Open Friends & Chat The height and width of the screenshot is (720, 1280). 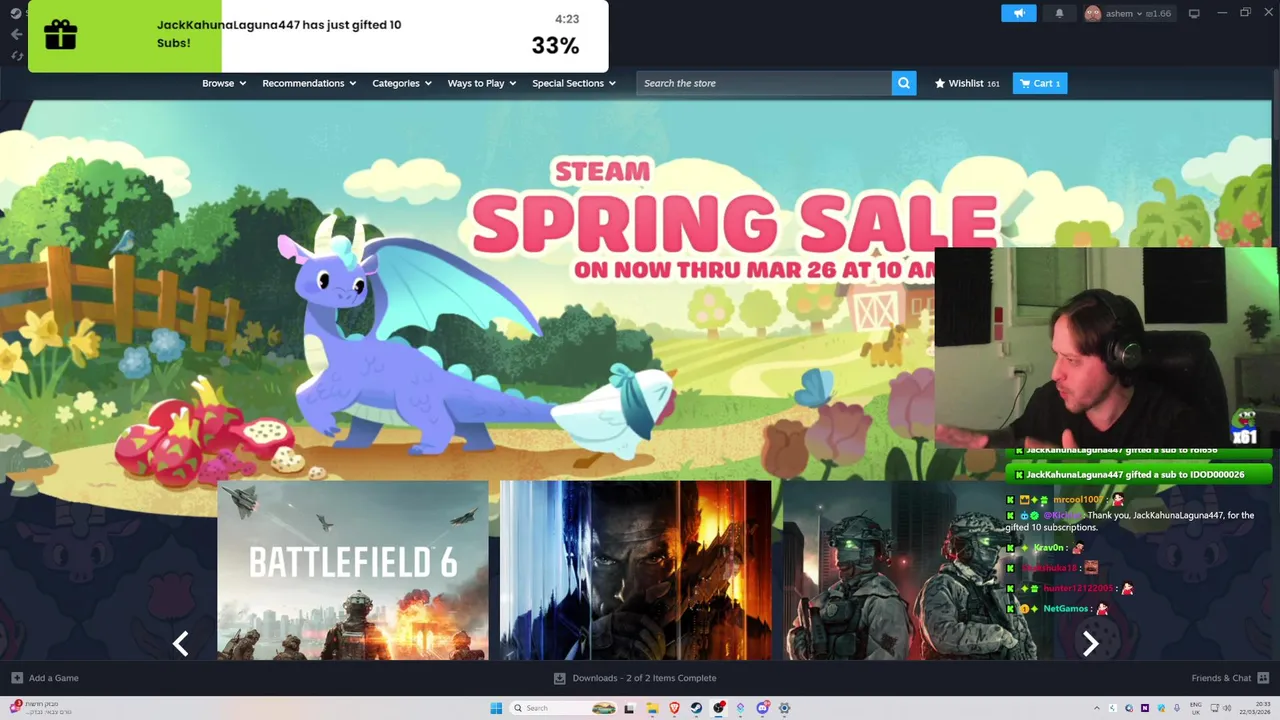(x=1229, y=678)
